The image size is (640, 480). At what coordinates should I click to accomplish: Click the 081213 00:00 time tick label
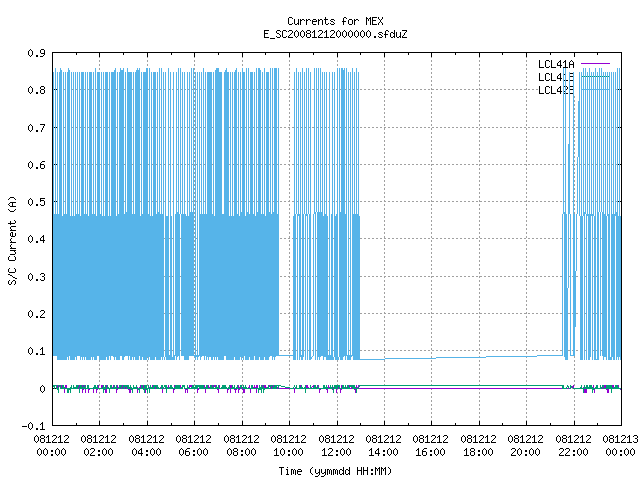coord(620,446)
